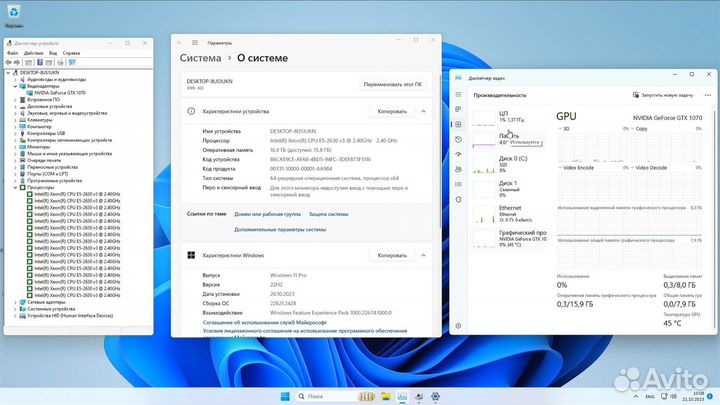The height and width of the screenshot is (405, 720).
Task: Select Ethernet performance item
Action: [x=509, y=214]
